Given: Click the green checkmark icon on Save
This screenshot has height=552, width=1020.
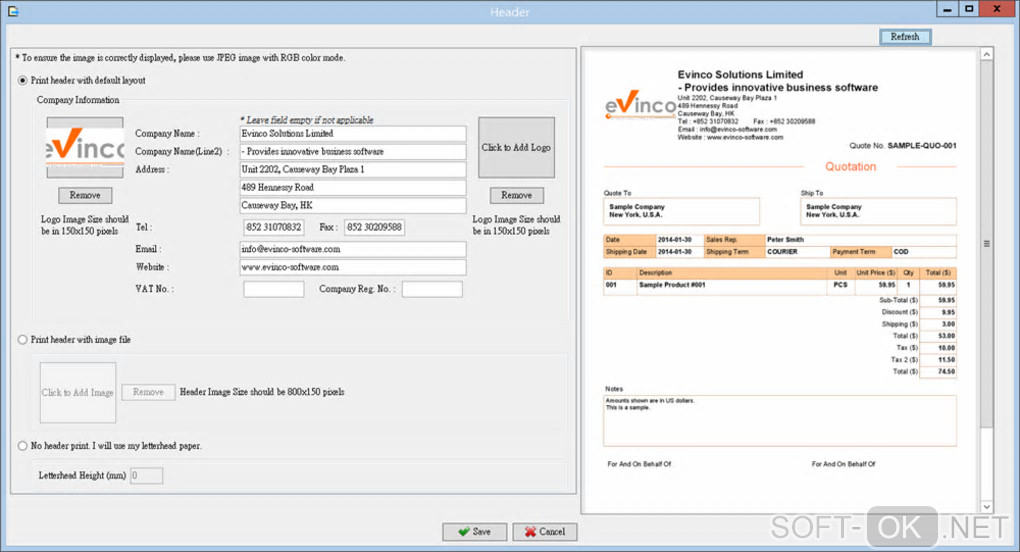Looking at the screenshot, I should pos(464,532).
